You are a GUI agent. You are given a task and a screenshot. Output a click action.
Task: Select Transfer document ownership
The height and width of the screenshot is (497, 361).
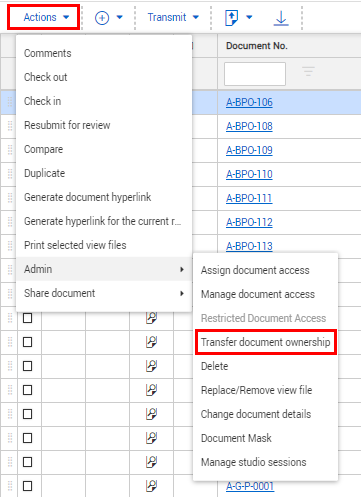coord(265,342)
